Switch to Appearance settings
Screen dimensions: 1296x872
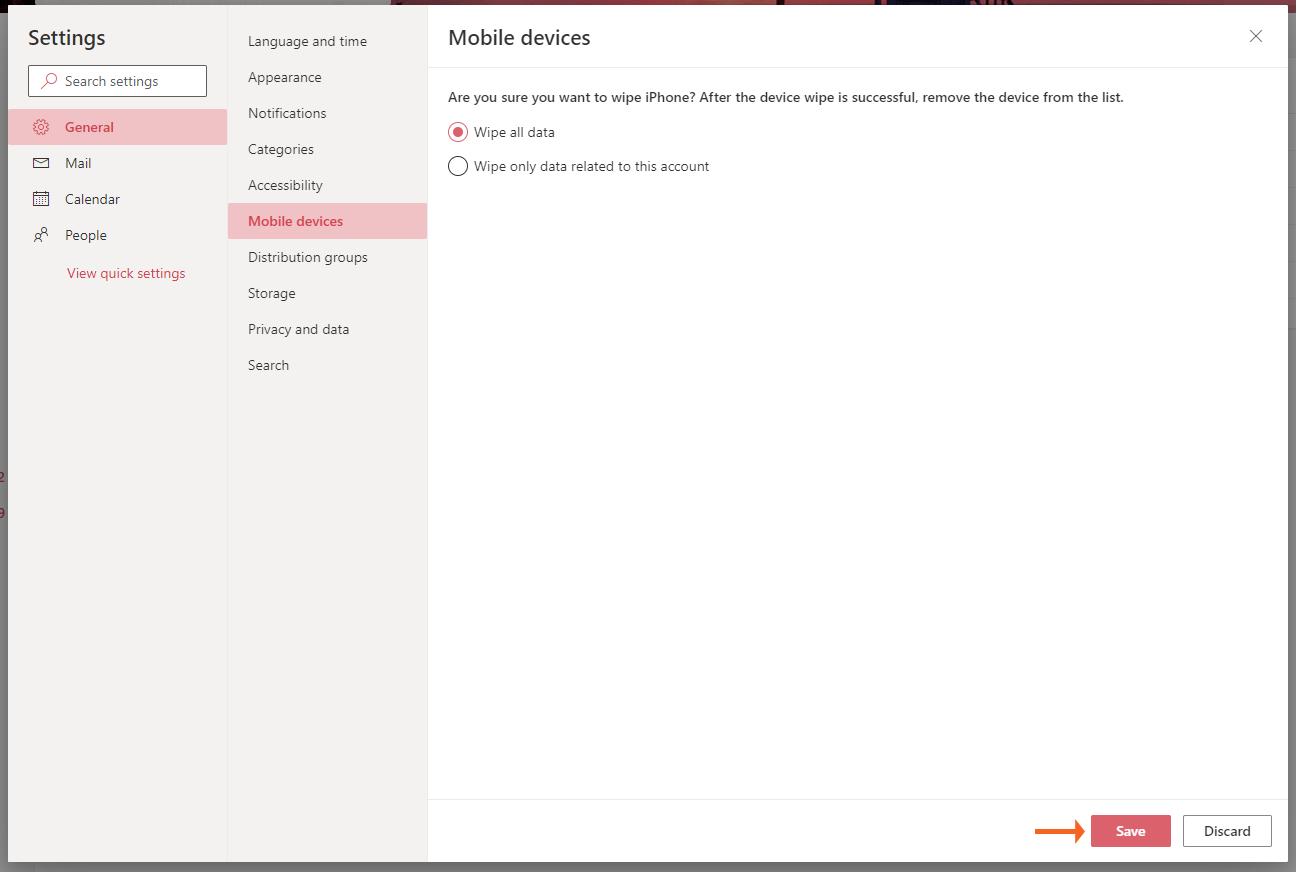pyautogui.click(x=284, y=77)
